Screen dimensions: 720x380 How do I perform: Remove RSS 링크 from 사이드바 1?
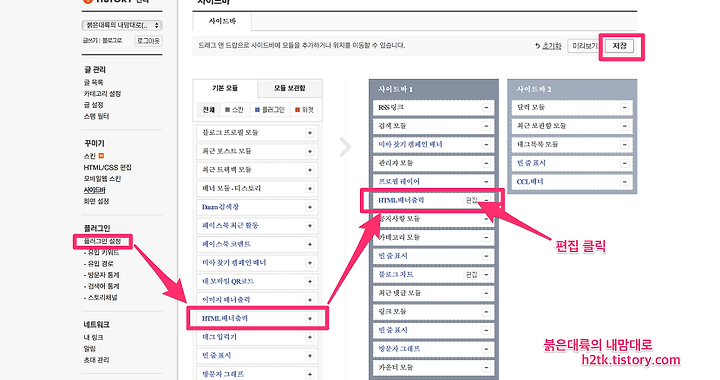486,107
